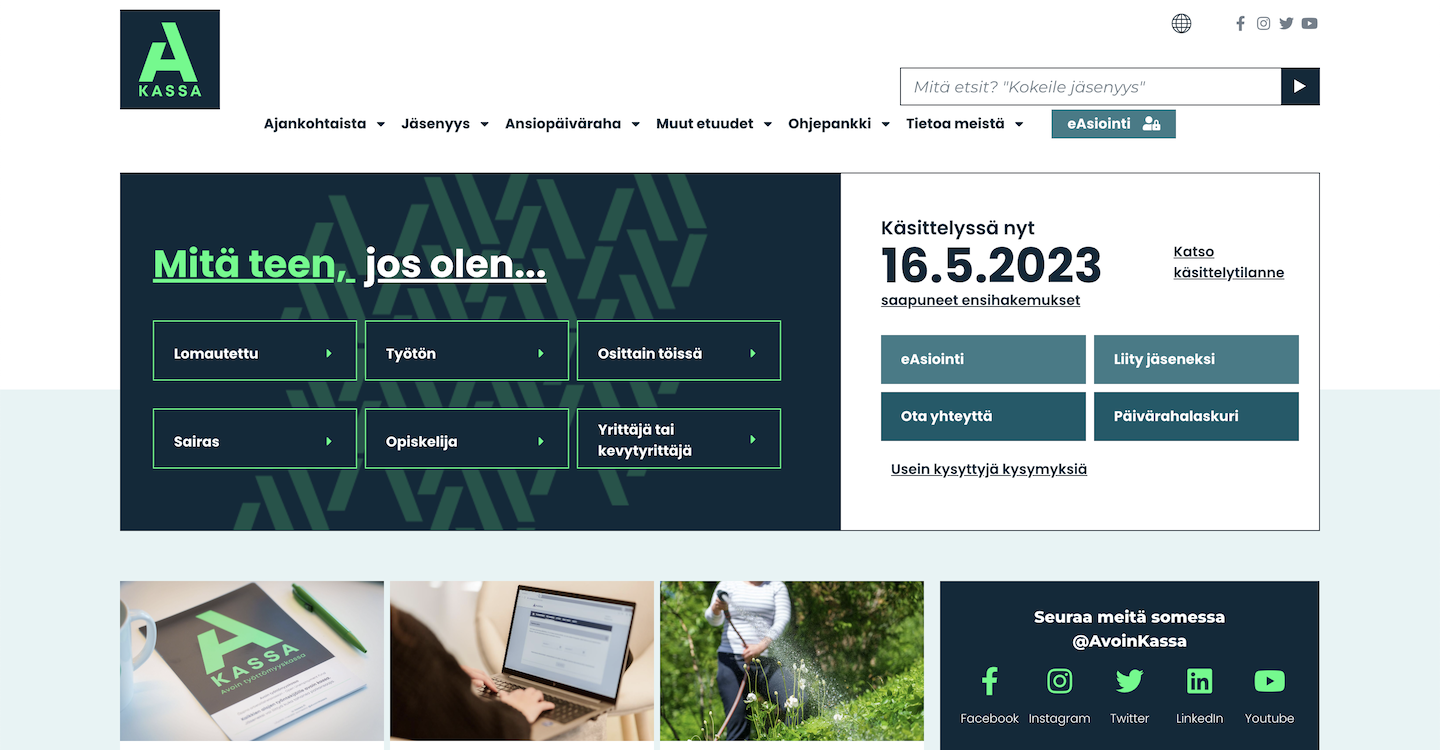The height and width of the screenshot is (750, 1440).
Task: Open YouTube icon in top header
Action: pos(1309,23)
